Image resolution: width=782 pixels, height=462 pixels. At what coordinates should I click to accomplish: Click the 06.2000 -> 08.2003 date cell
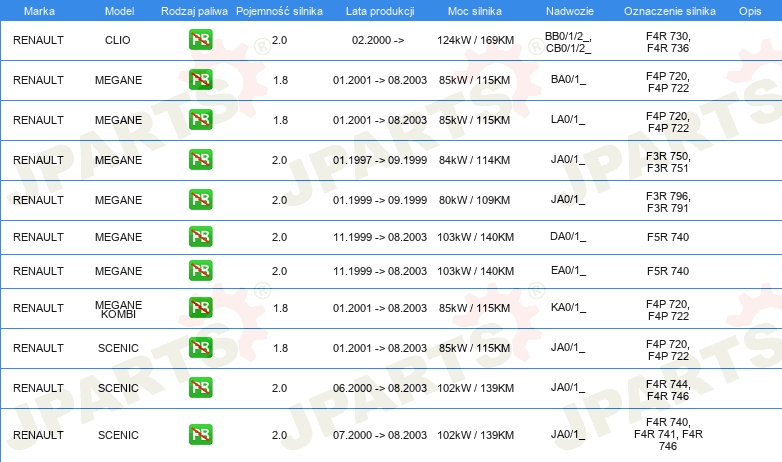[380, 388]
